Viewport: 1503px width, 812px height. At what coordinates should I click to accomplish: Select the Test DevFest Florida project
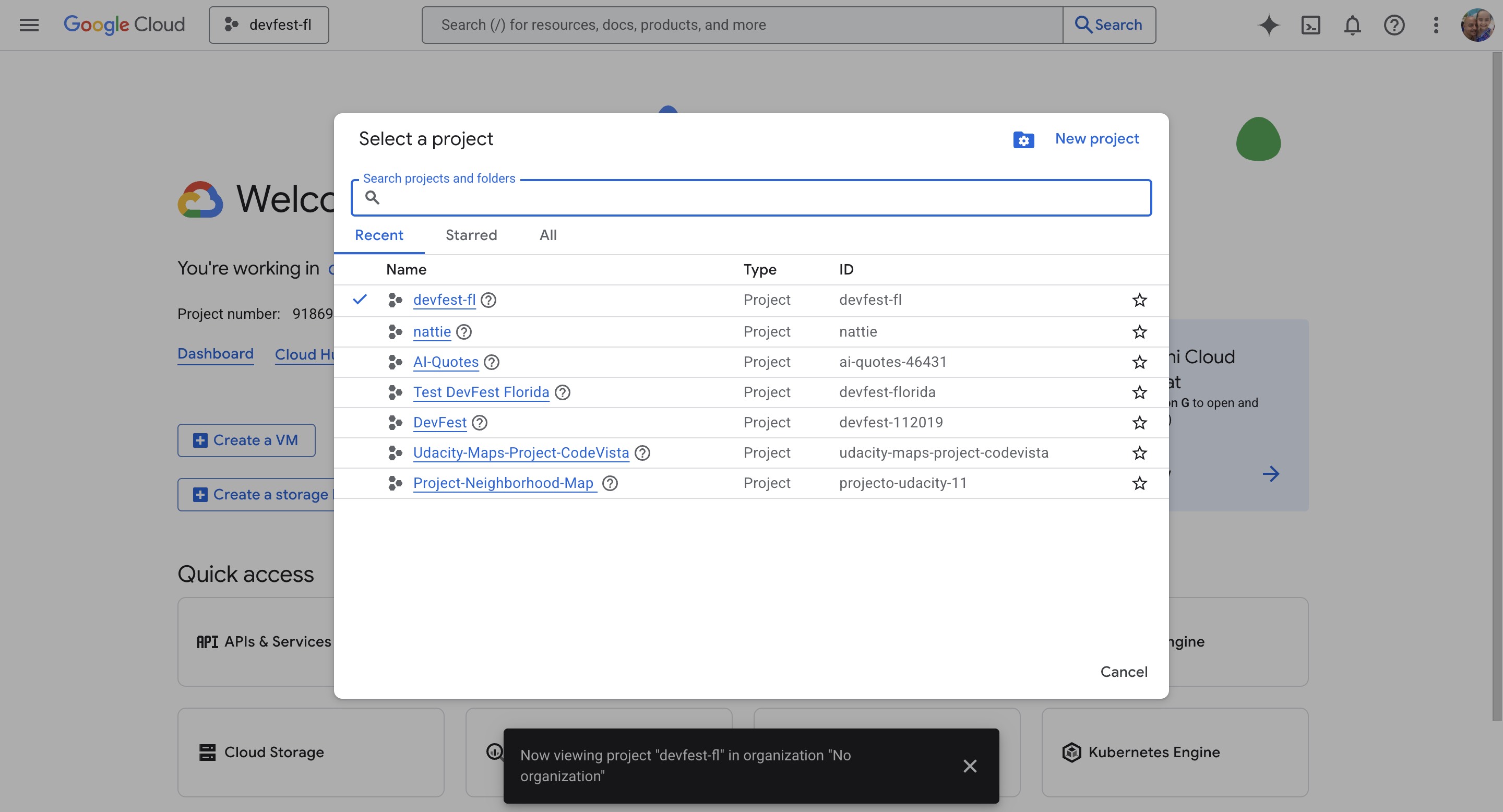tap(481, 392)
